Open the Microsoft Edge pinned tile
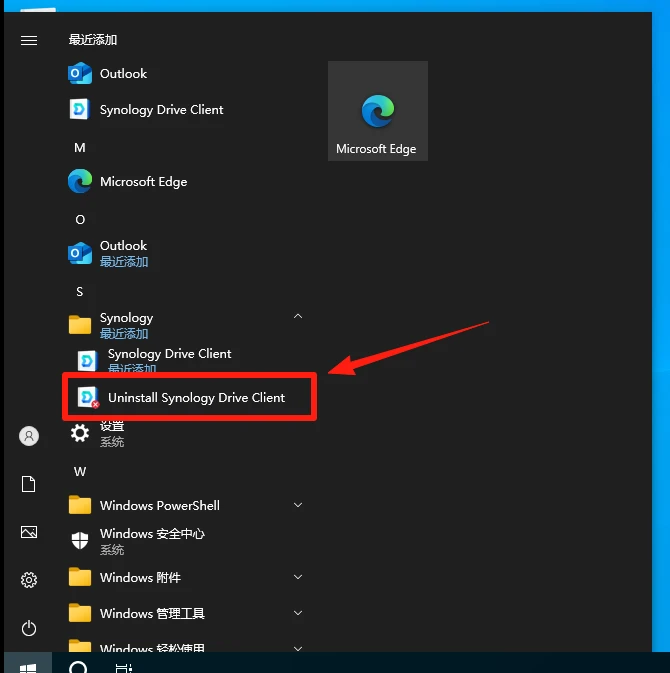Viewport: 670px width, 673px height. coord(378,111)
